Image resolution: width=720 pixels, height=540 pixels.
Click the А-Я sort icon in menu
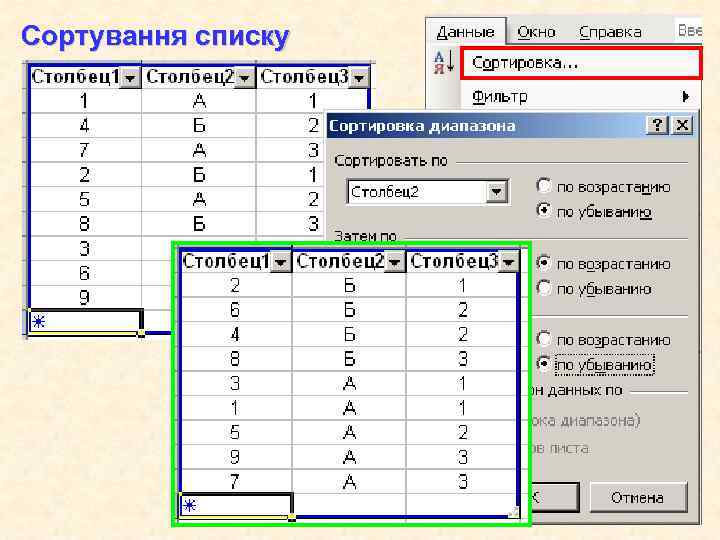pos(443,63)
